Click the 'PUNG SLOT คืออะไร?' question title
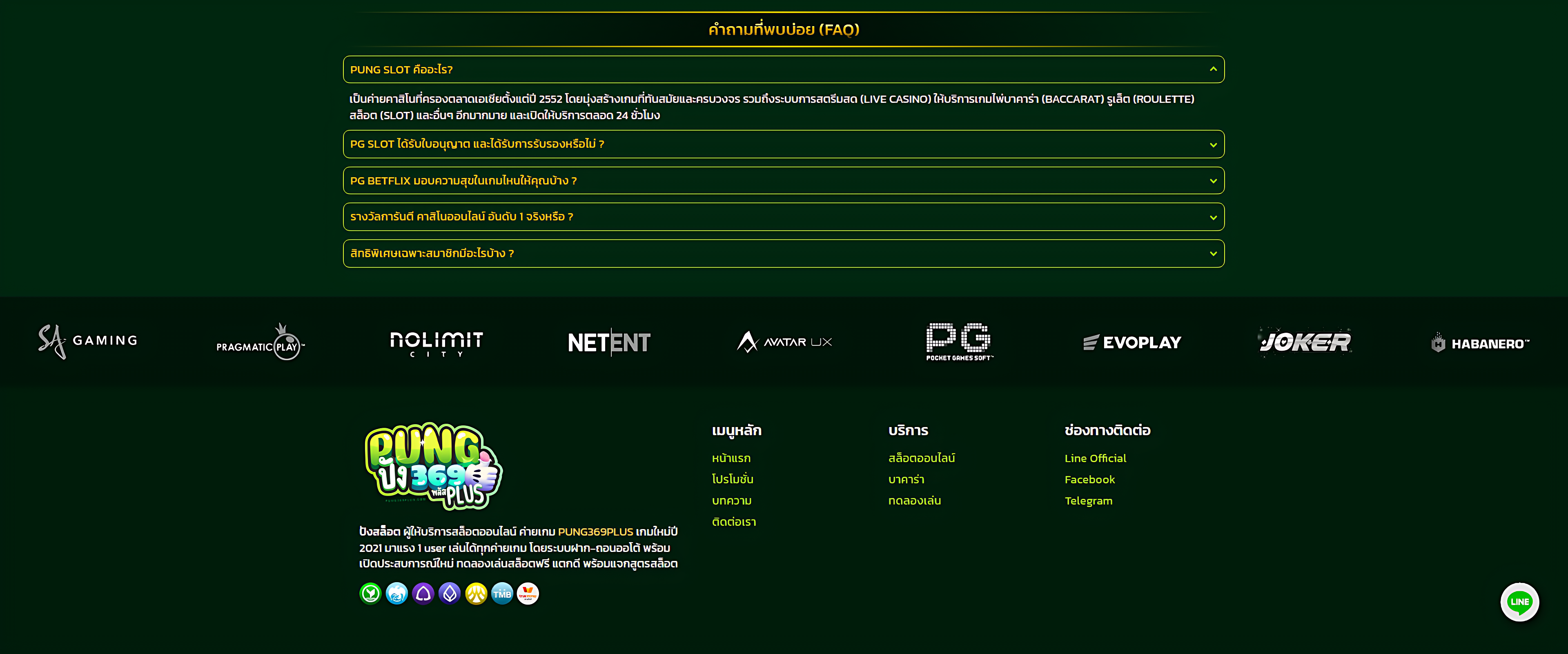1568x654 pixels. [401, 69]
